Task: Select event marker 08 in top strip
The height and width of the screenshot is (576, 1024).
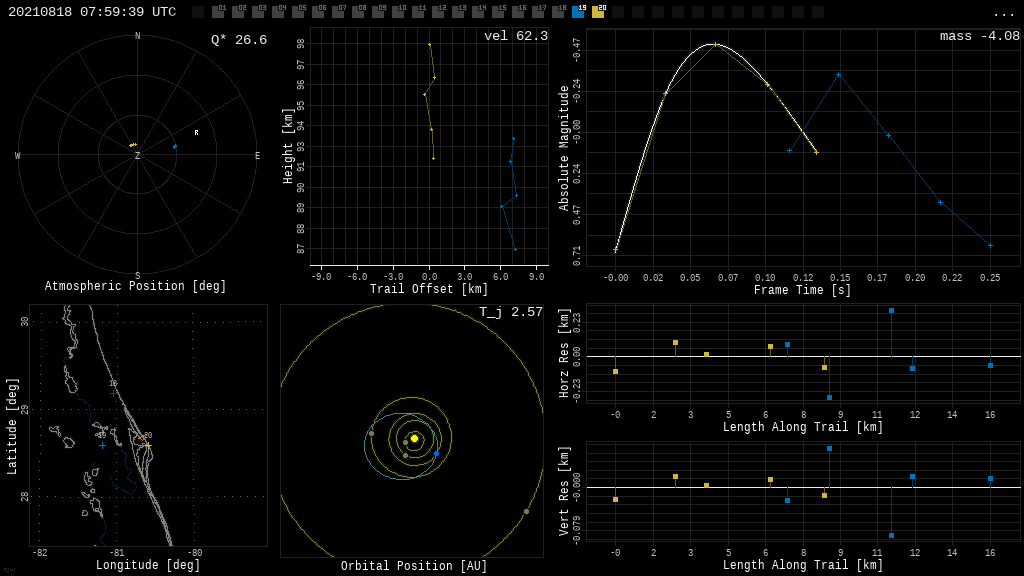Action: (358, 11)
